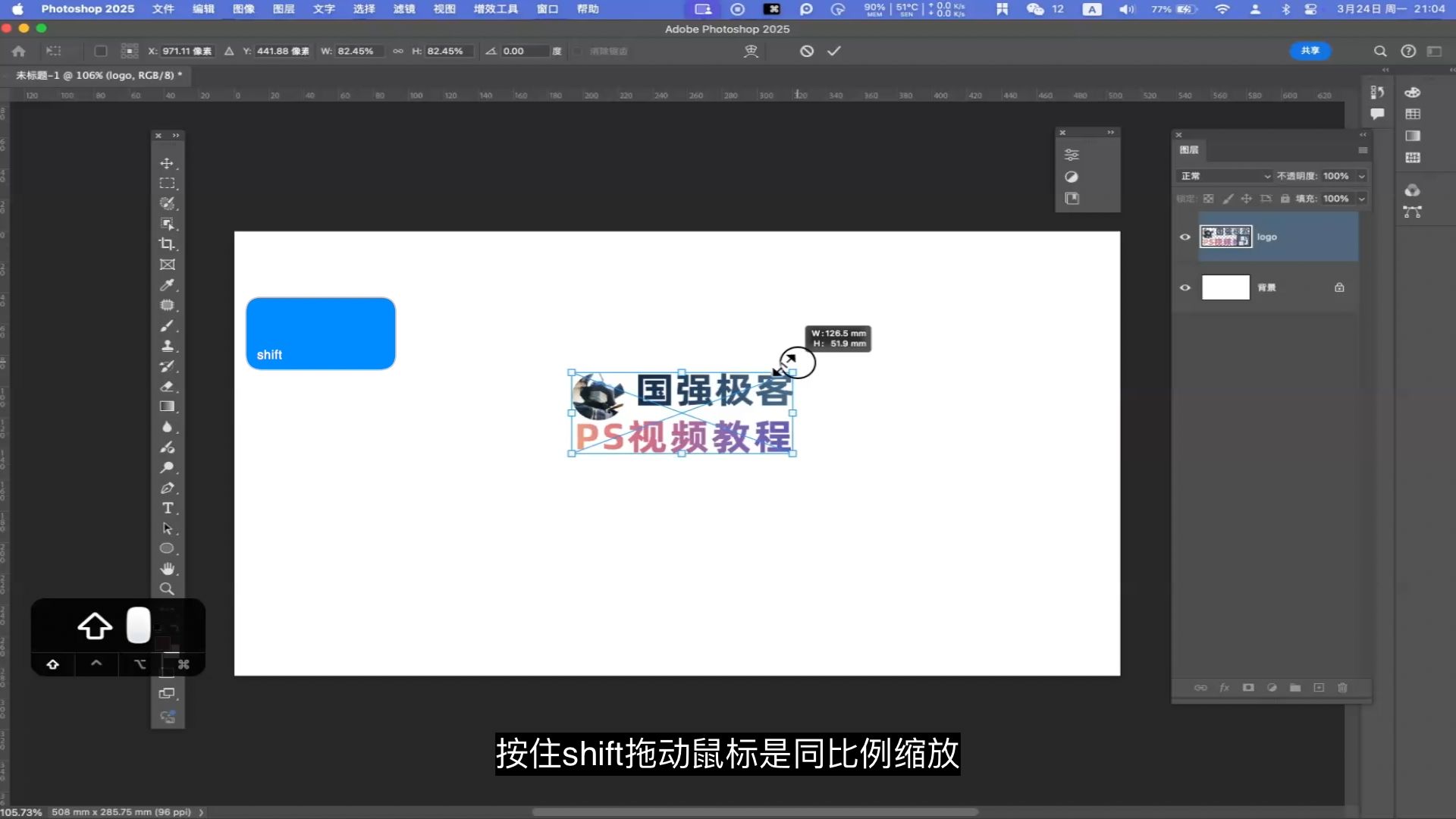Click the horizontal canvas scrollbar
The height and width of the screenshot is (819, 1456).
755,812
